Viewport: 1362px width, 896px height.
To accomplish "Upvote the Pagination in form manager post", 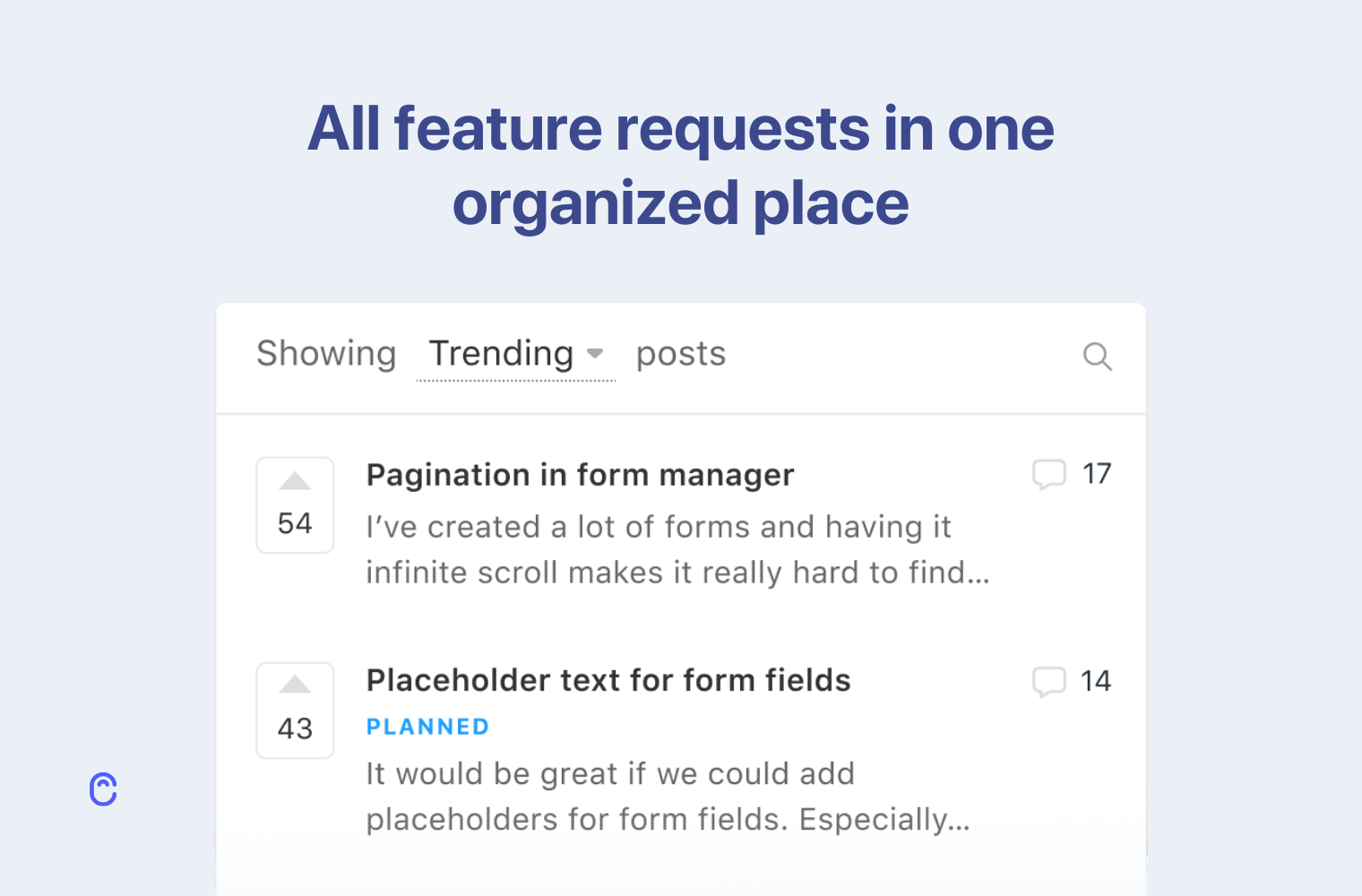I will [x=295, y=482].
